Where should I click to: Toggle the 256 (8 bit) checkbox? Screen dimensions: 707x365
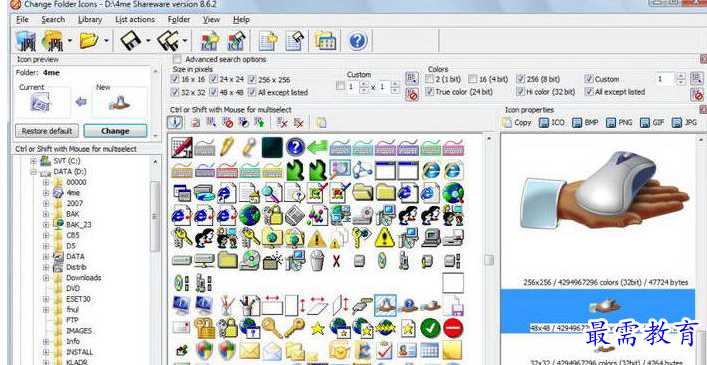pyautogui.click(x=520, y=79)
